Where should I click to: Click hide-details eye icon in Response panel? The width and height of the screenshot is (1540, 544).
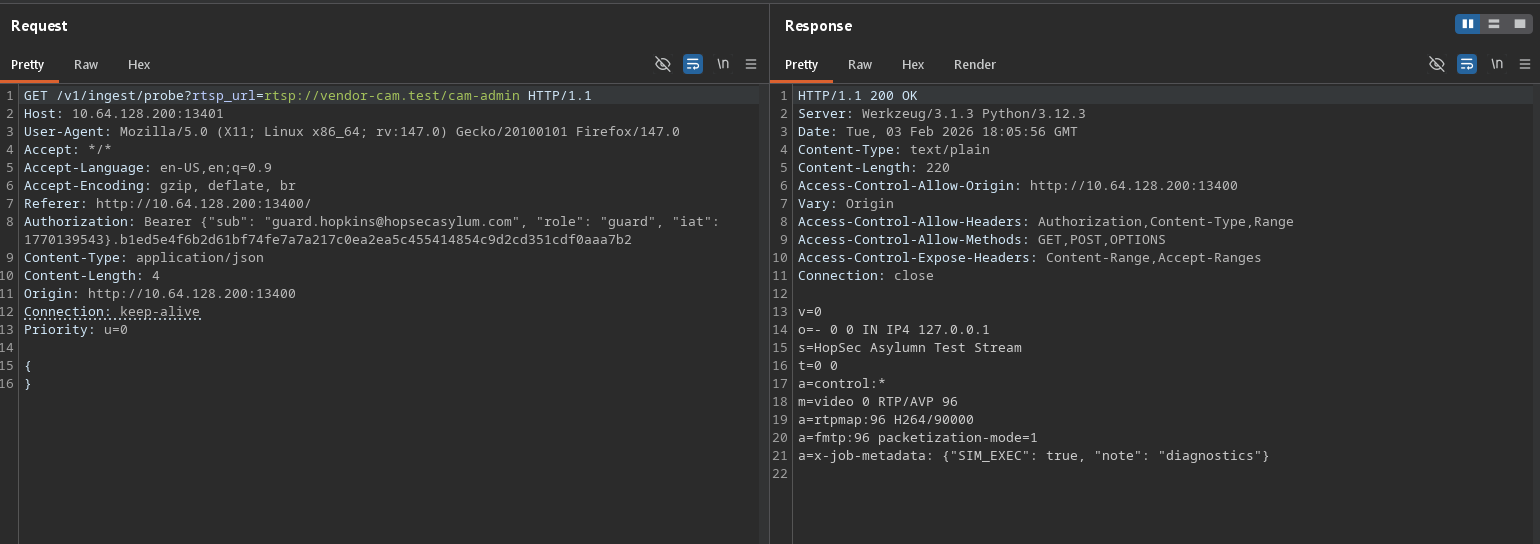(x=1437, y=64)
